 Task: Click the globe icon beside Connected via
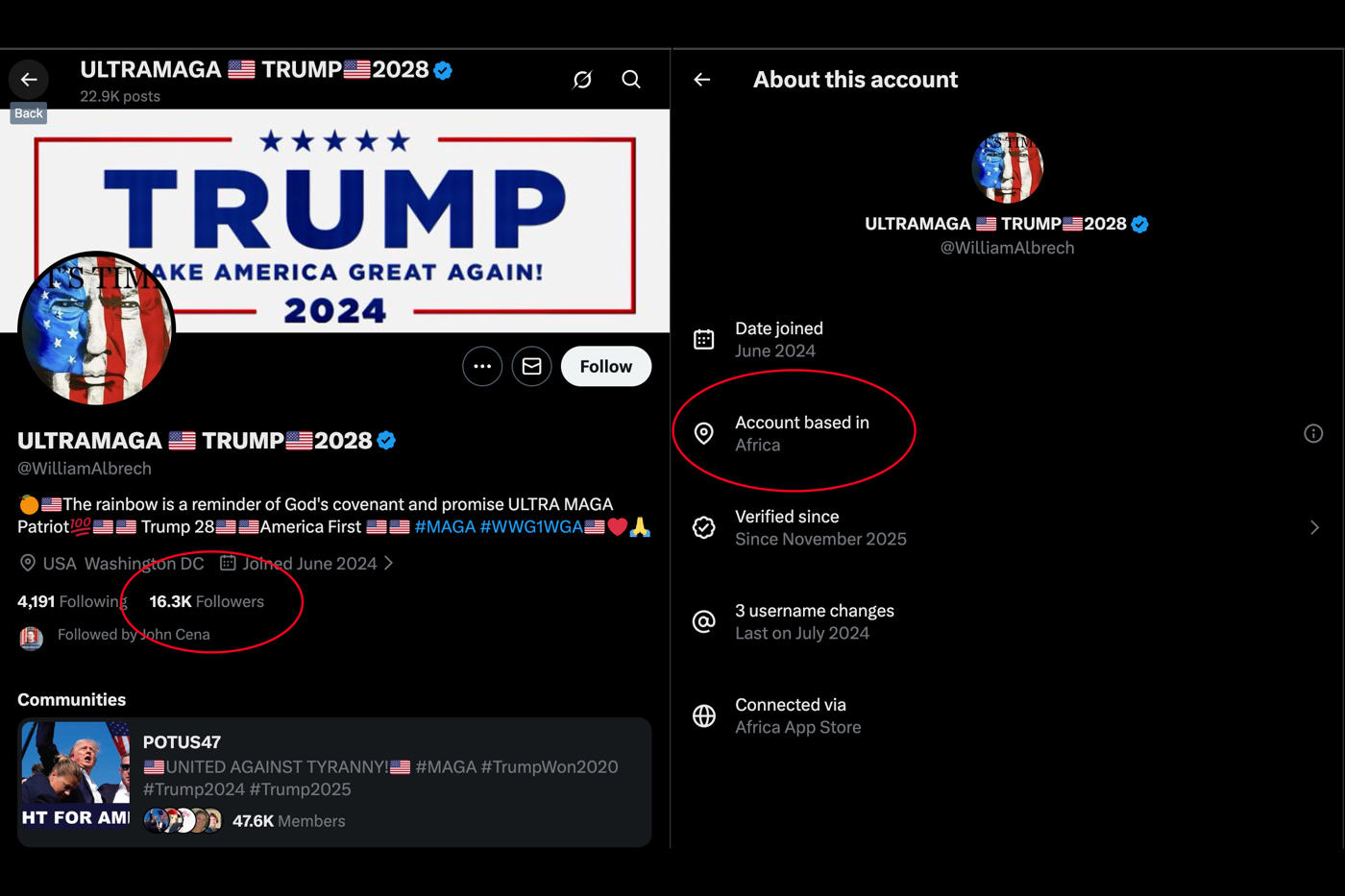pos(704,714)
